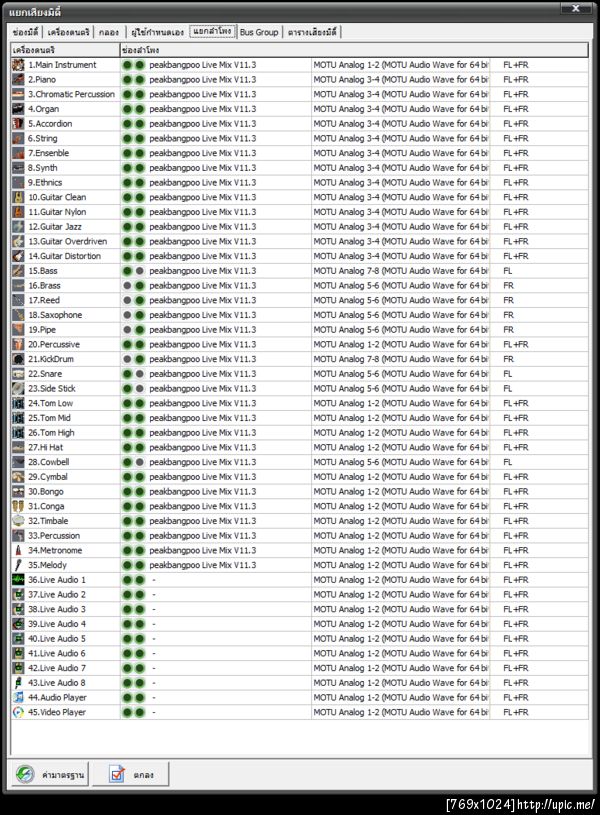Open MOTU output selection for 22.Snare
The width and height of the screenshot is (600, 815).
click(x=400, y=374)
